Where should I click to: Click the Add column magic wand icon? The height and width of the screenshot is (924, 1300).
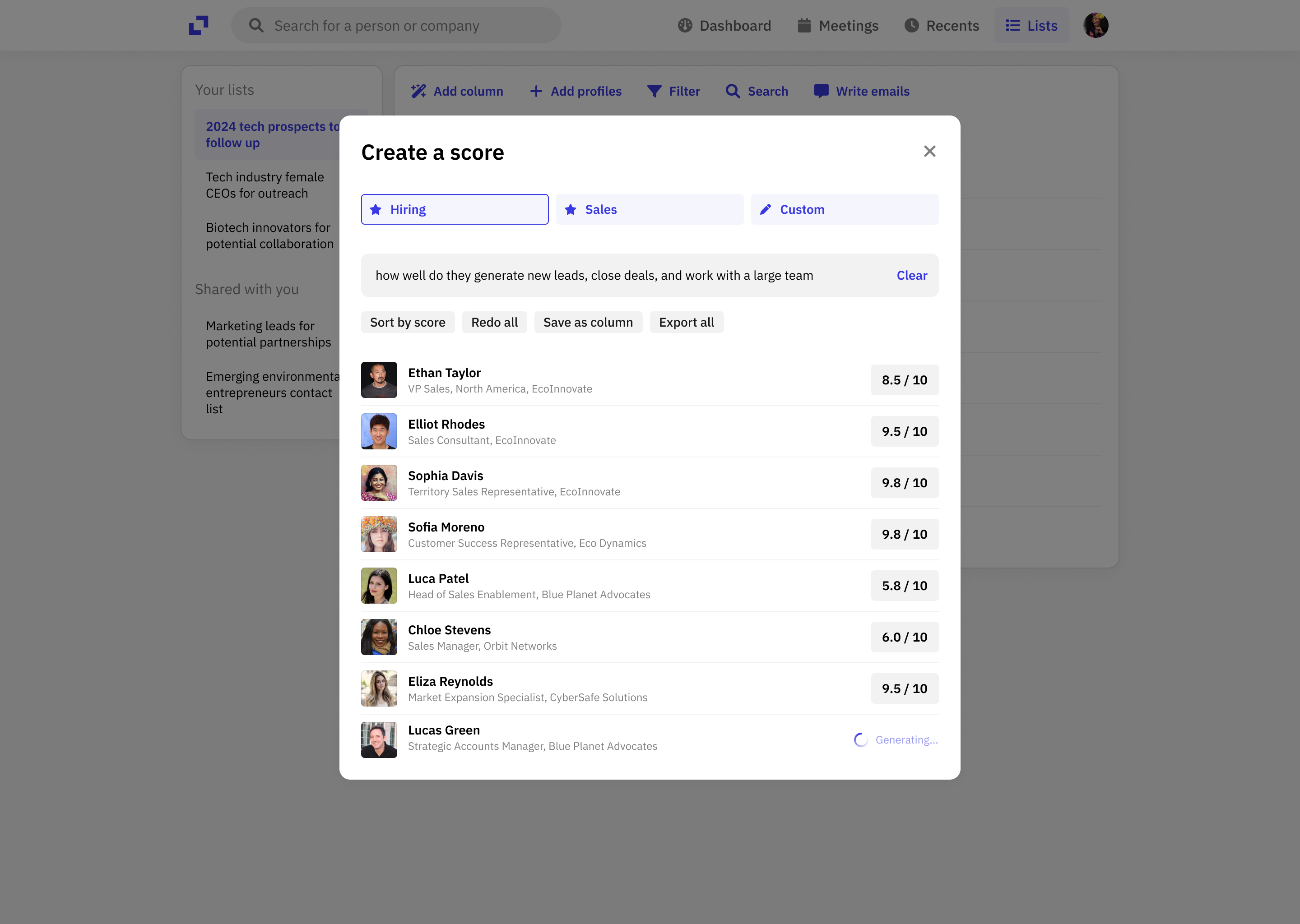pos(419,91)
